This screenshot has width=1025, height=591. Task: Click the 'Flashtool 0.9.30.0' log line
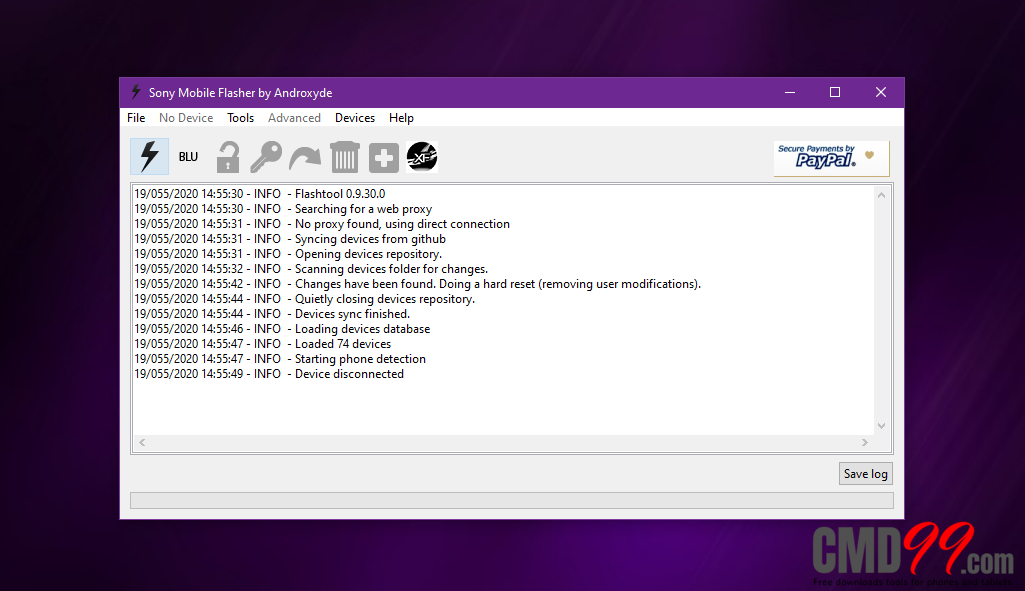[x=260, y=194]
